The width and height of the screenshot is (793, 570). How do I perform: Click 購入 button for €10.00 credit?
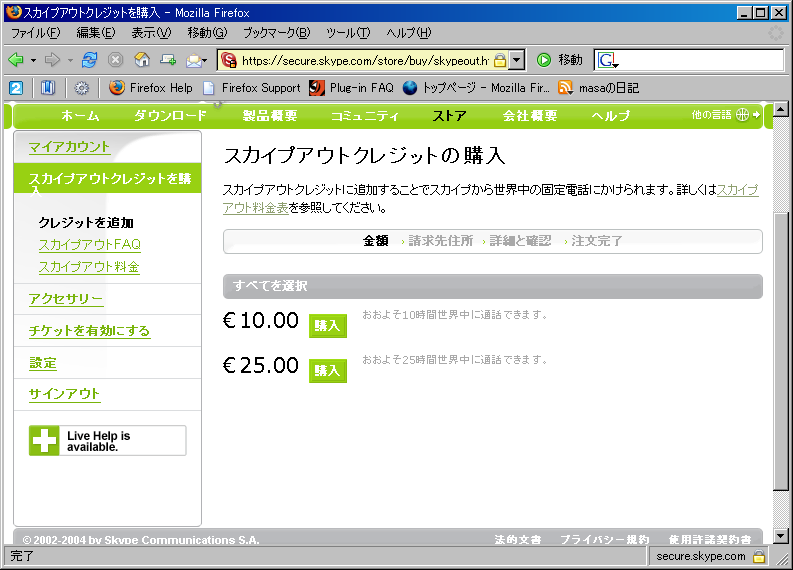coord(327,325)
